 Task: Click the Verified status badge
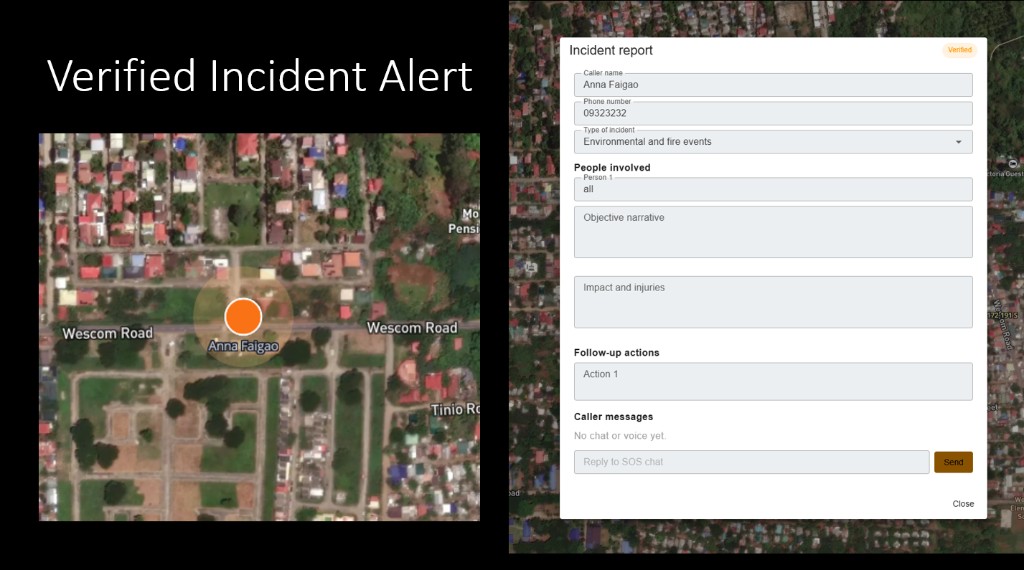[x=959, y=50]
